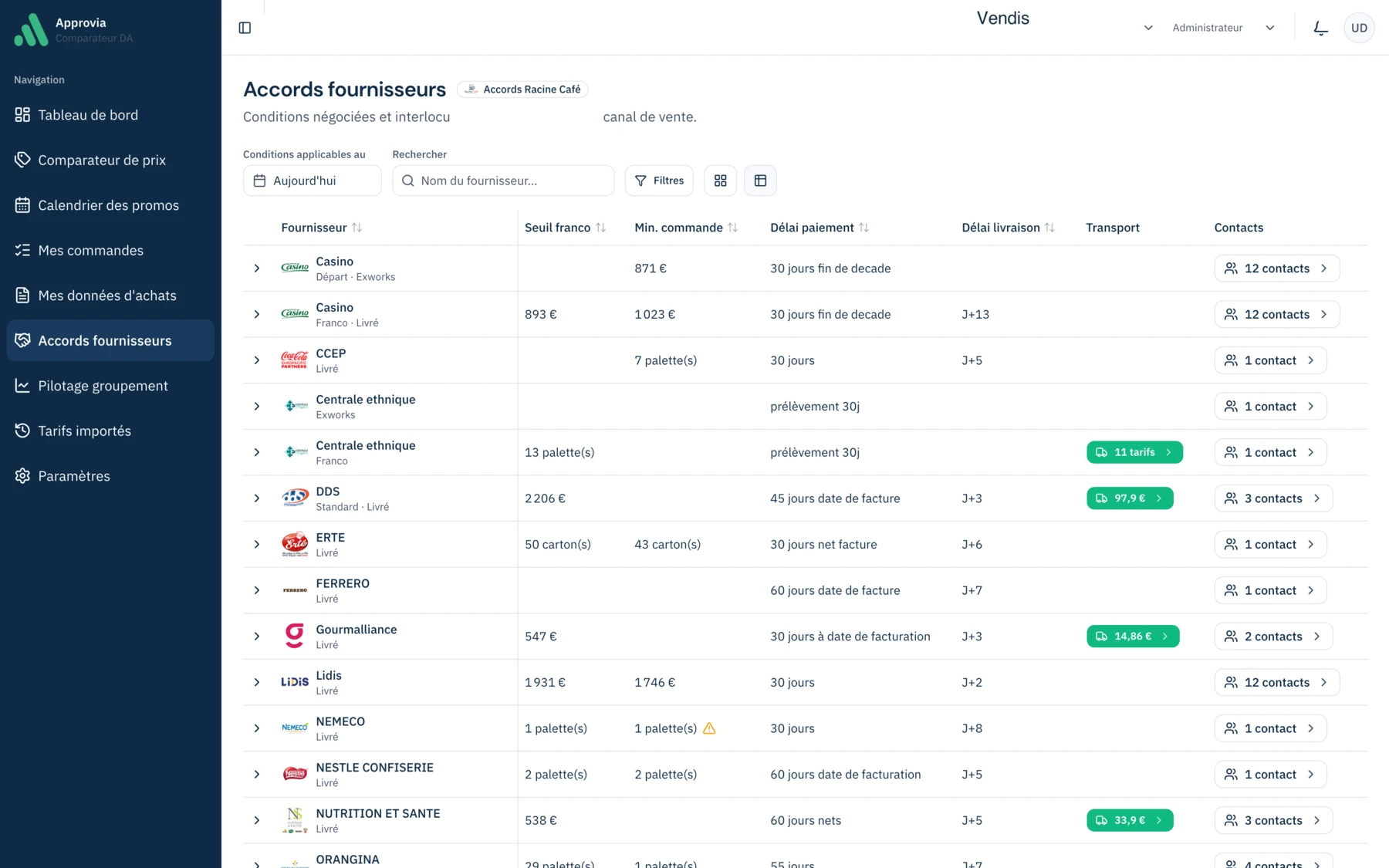Click the ERTE supplier logo
This screenshot has height=868, width=1389.
[x=294, y=544]
